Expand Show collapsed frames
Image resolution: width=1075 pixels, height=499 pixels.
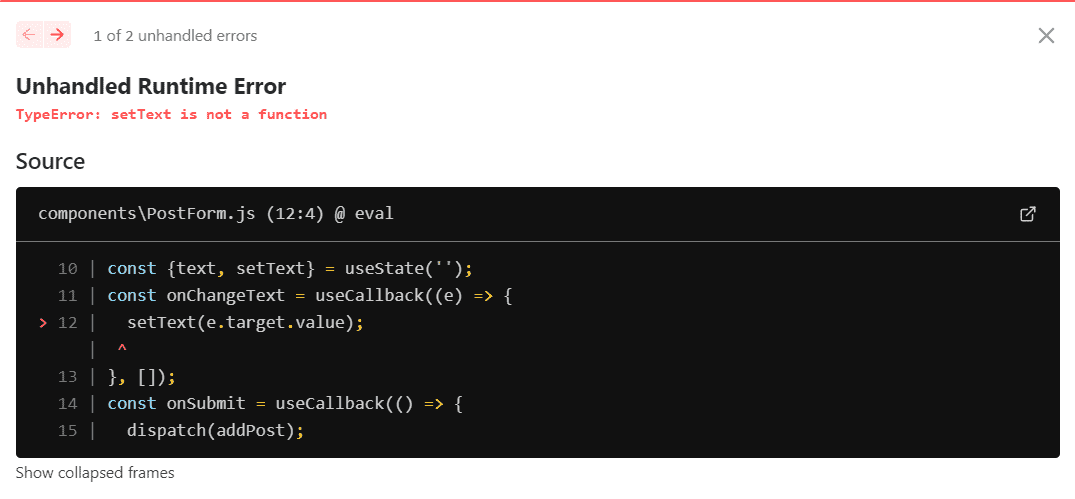(x=95, y=473)
